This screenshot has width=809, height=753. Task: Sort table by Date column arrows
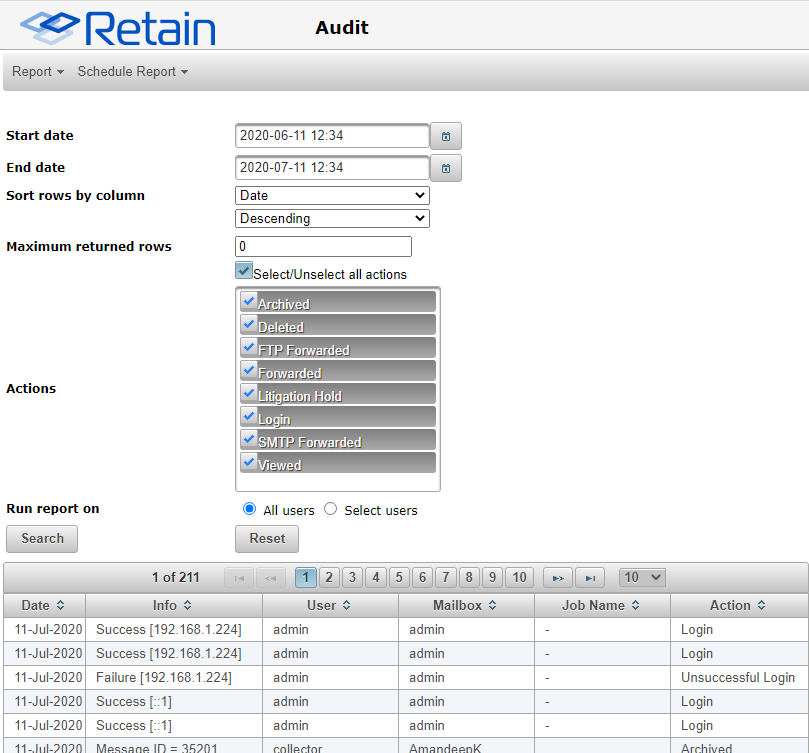60,606
